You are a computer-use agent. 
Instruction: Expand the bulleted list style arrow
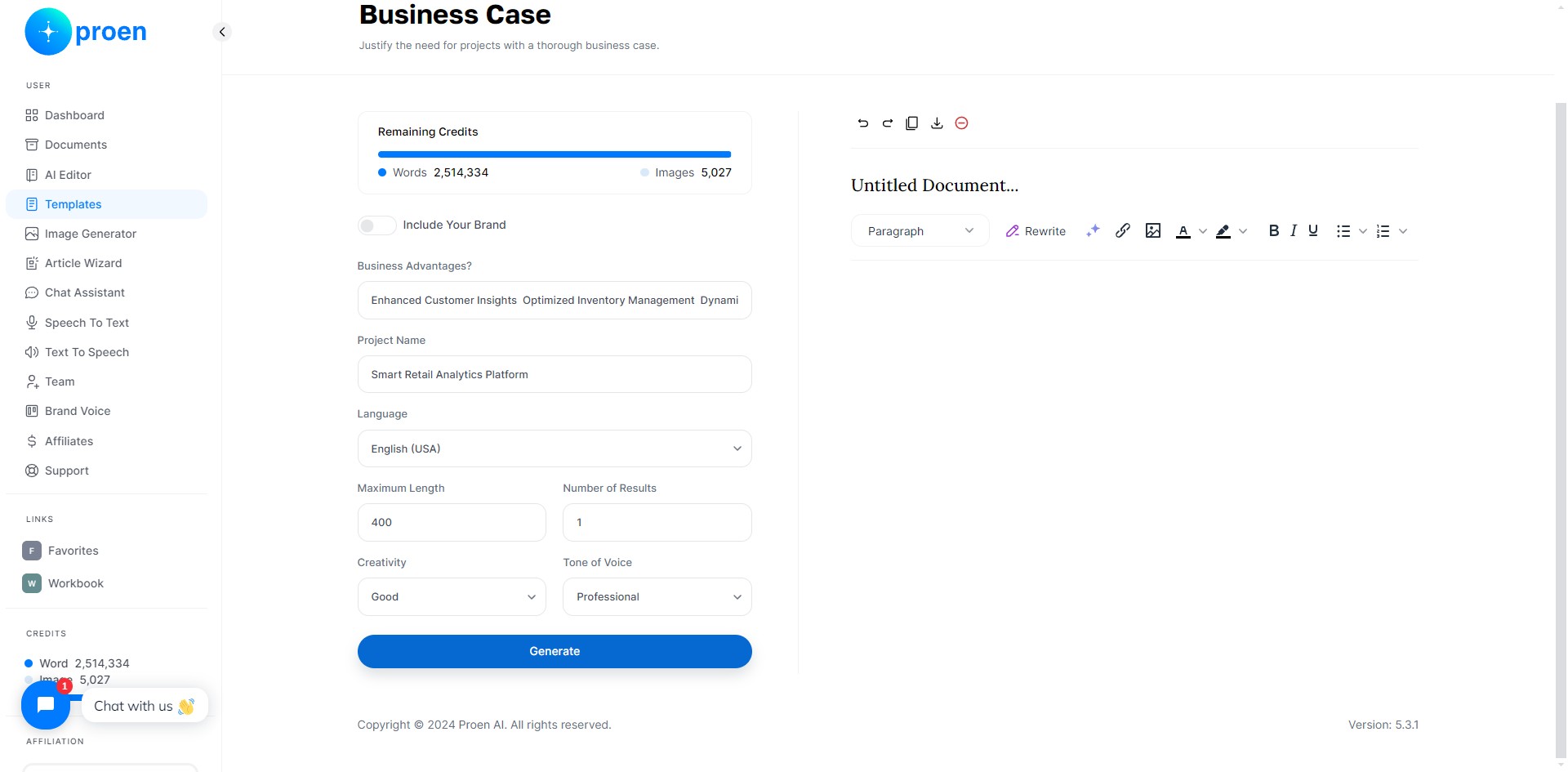(1363, 231)
